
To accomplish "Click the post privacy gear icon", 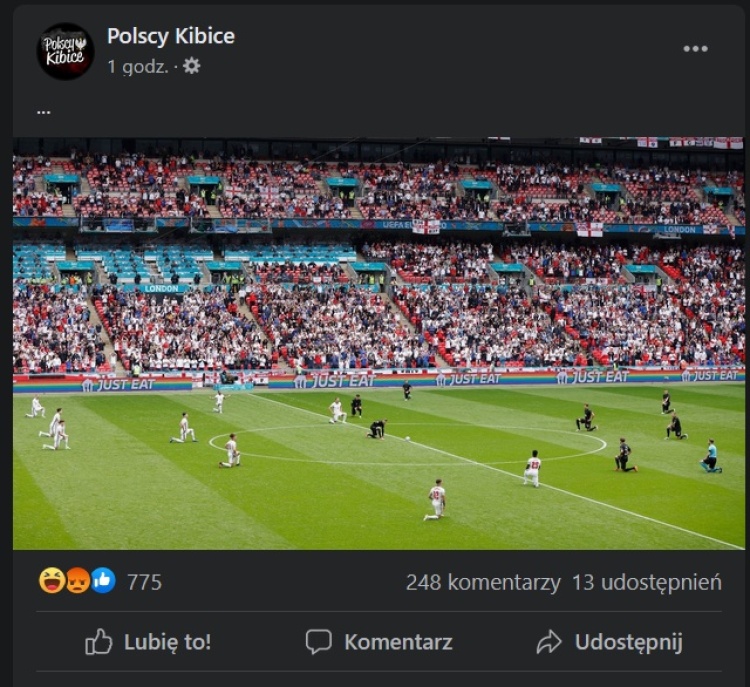I will coord(192,66).
